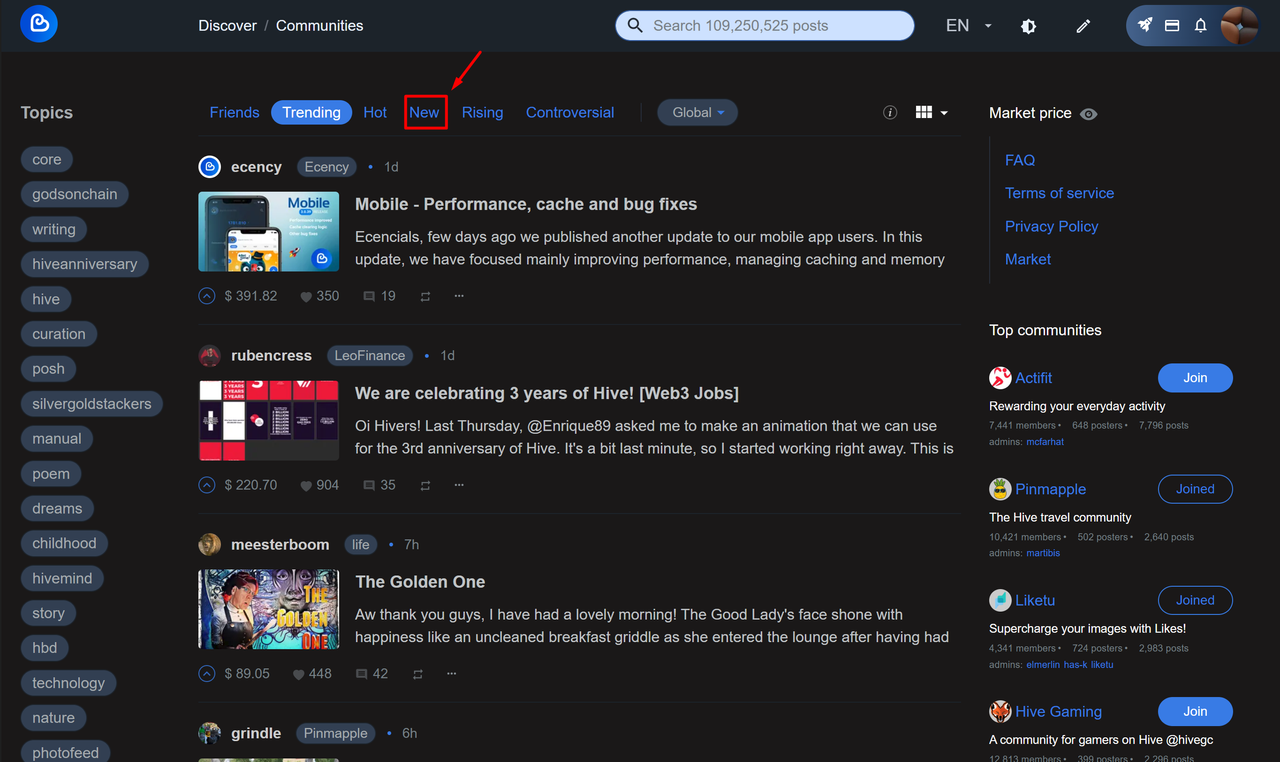Open the rocket boost icon
Viewport: 1280px width, 762px height.
(x=1145, y=25)
